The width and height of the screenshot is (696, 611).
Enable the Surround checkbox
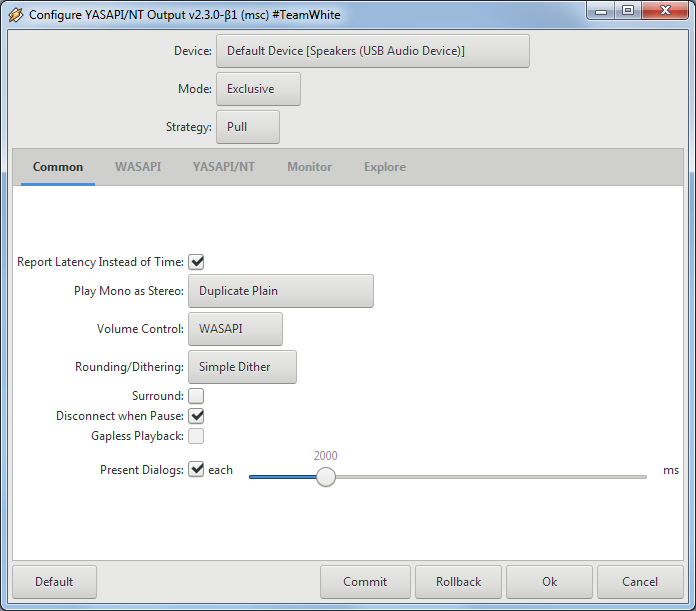point(197,396)
